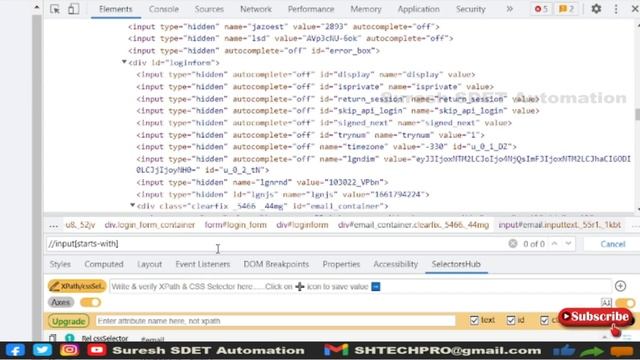Image resolution: width=640 pixels, height=360 pixels.
Task: Select breadcrumb div.login_form_container
Action: pos(150,225)
